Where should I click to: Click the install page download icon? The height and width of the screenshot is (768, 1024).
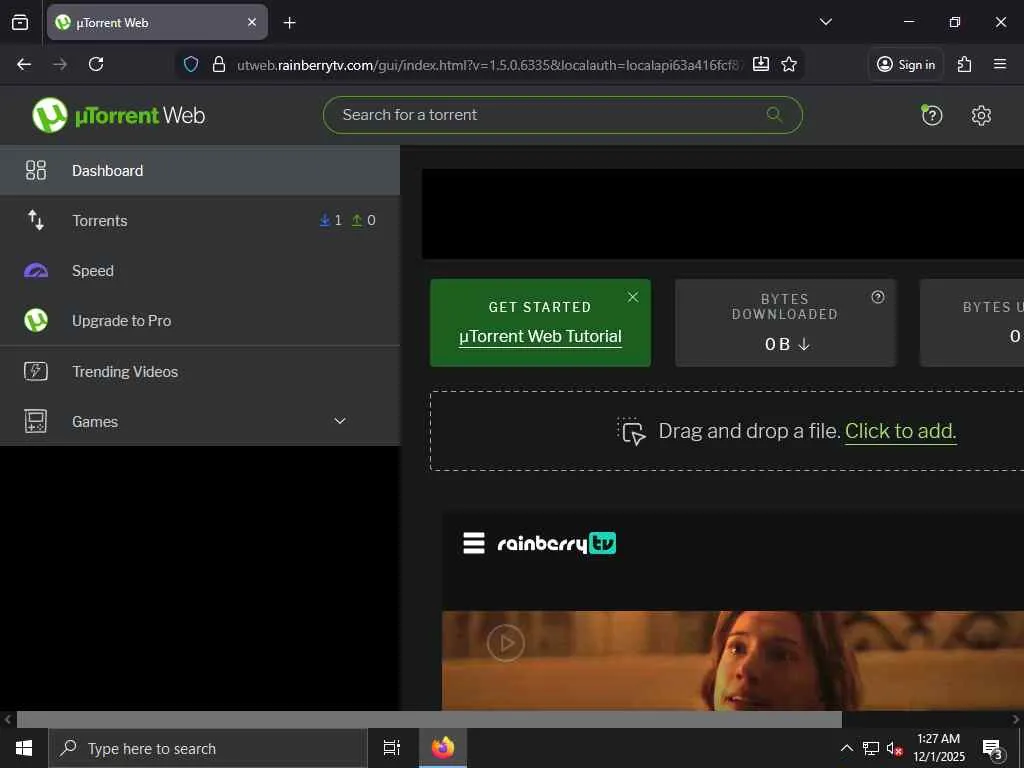pyautogui.click(x=761, y=64)
